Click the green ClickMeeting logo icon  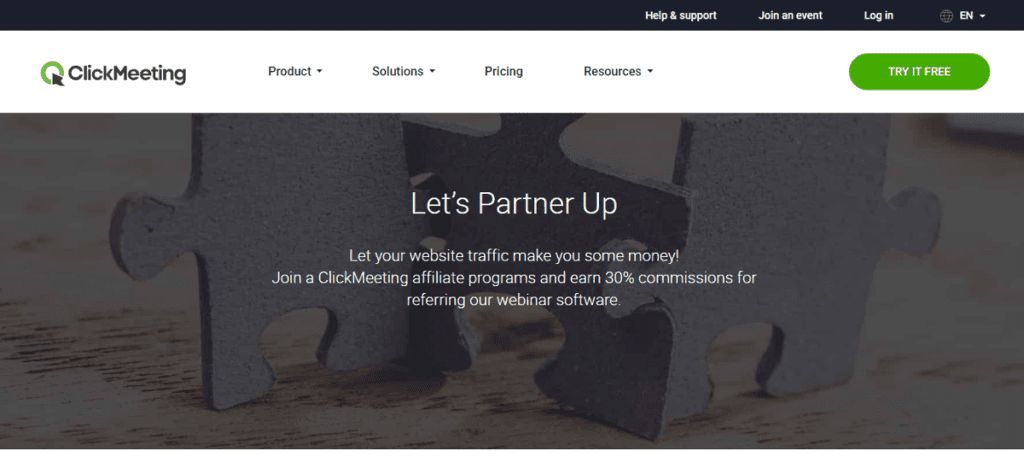[52, 73]
